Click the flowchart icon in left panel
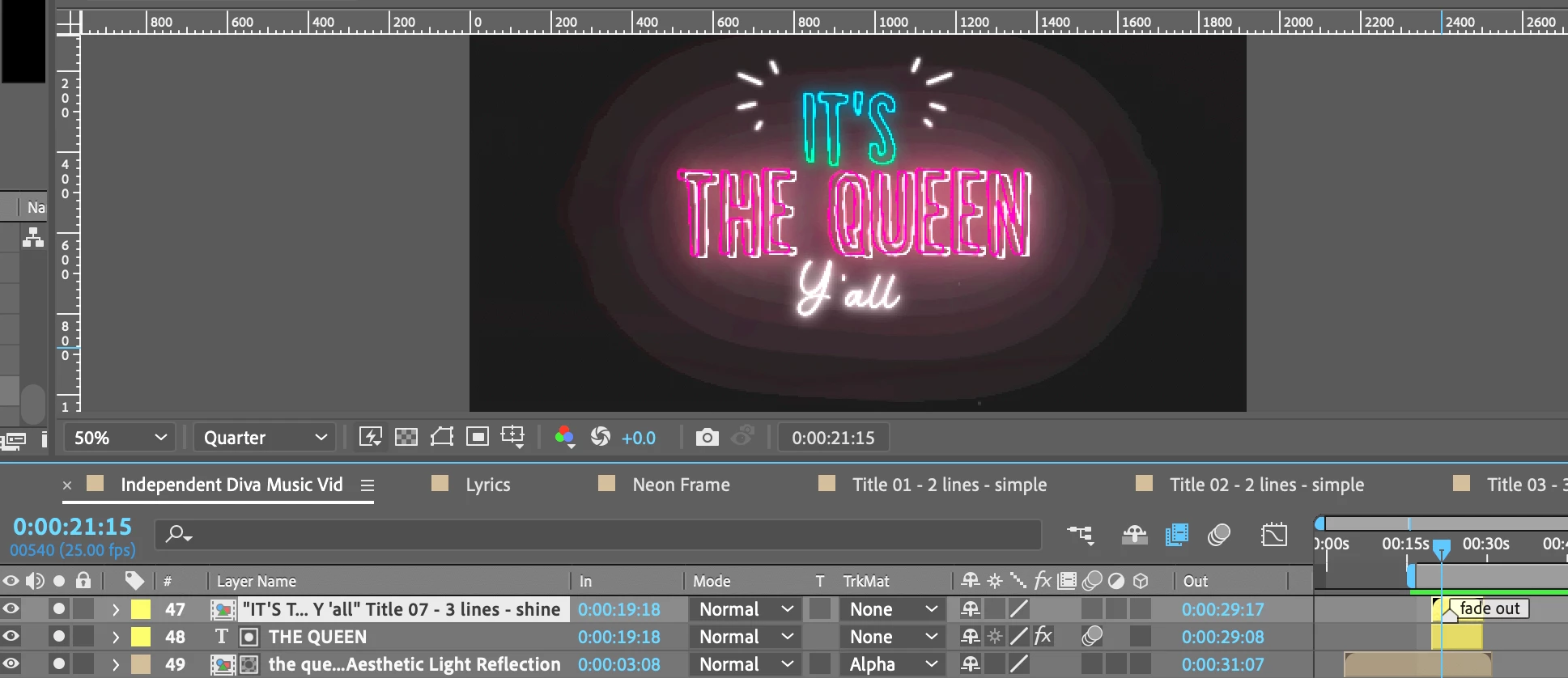Image resolution: width=1568 pixels, height=678 pixels. coord(33,237)
